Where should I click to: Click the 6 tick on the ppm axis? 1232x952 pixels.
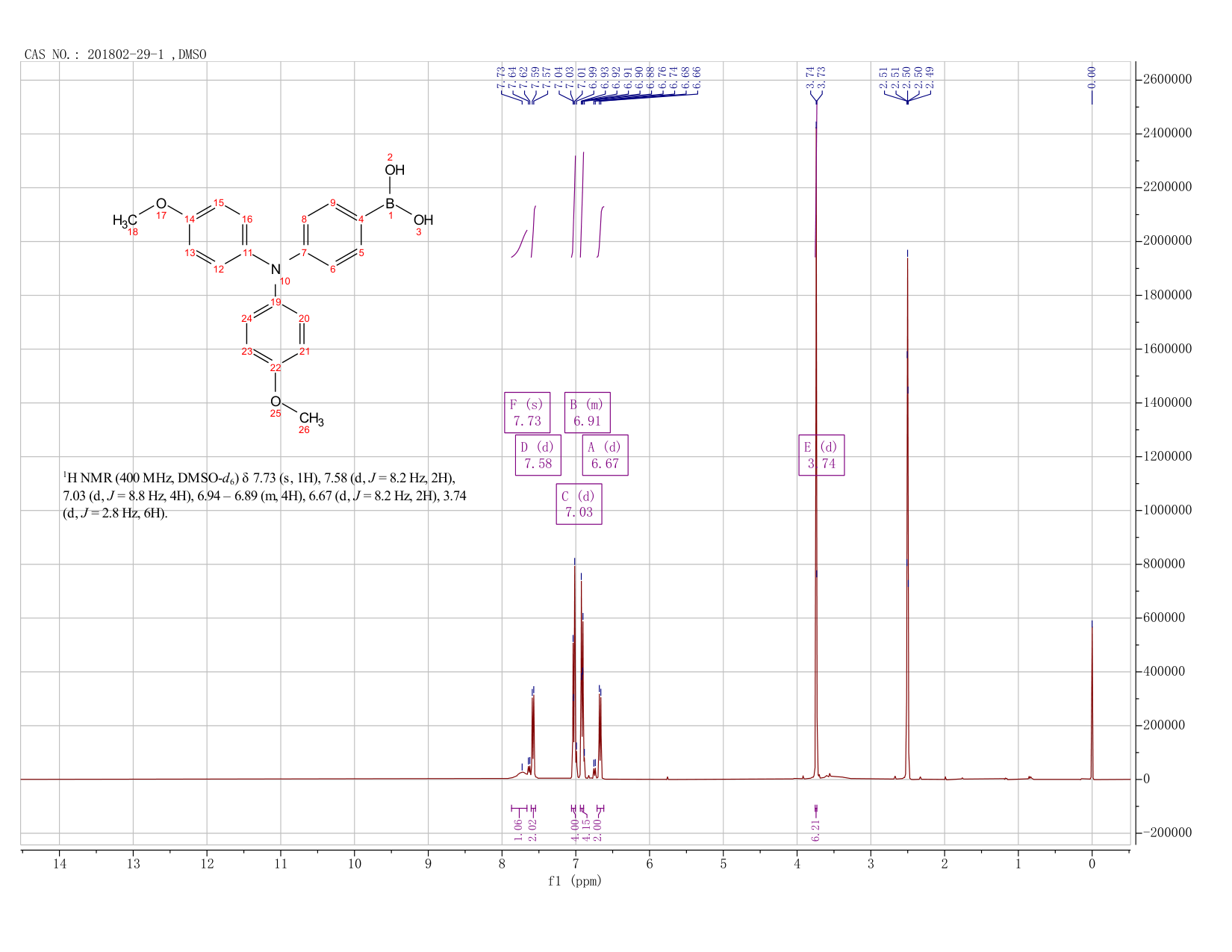[x=650, y=864]
